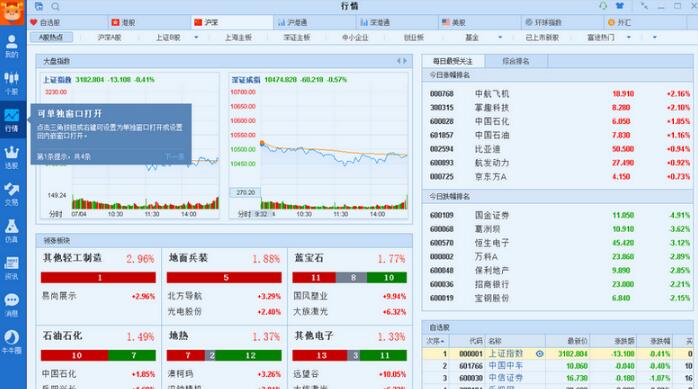
Task: Open 资讯 news icon in sidebar
Action: [x=12, y=268]
